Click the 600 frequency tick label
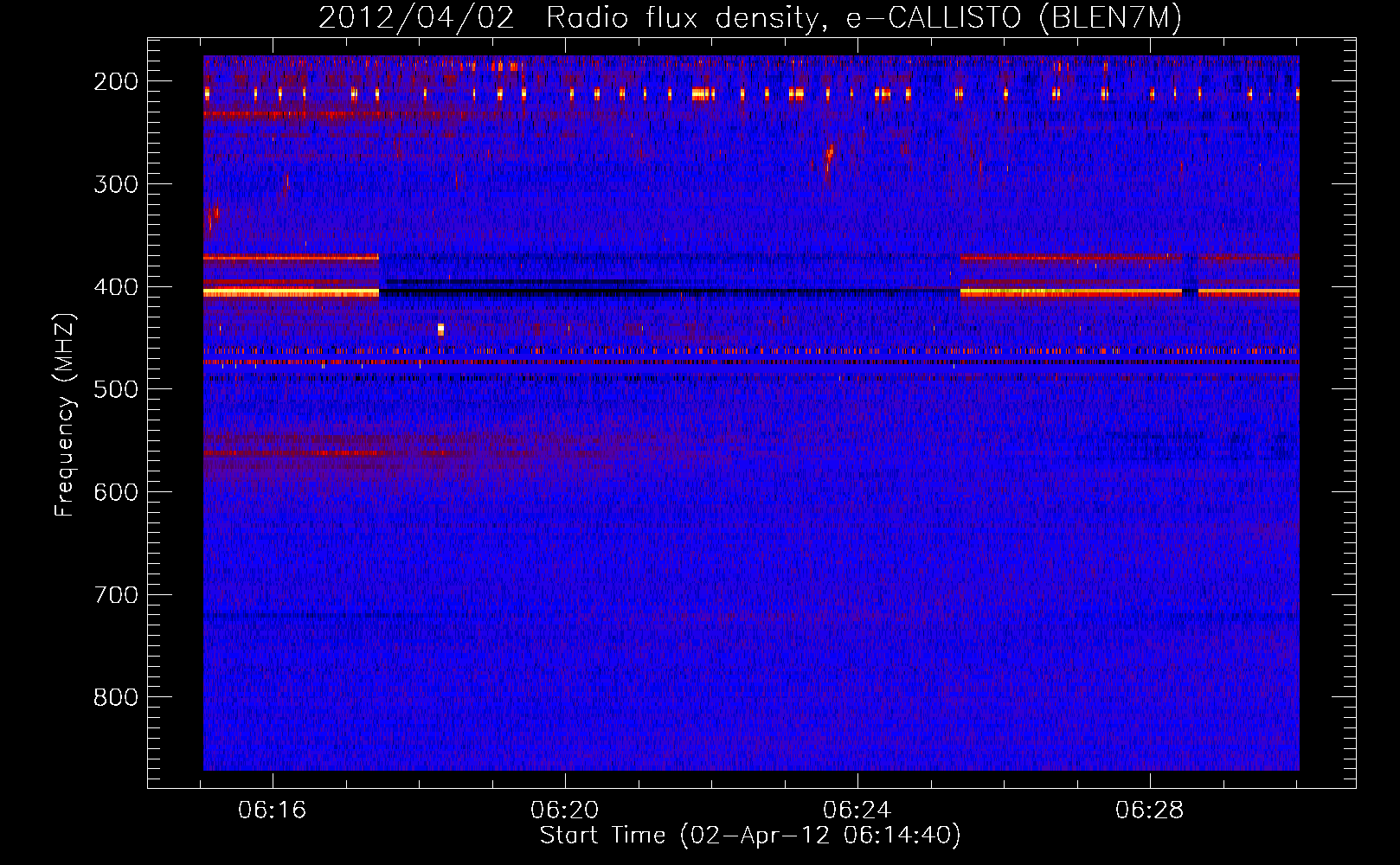The height and width of the screenshot is (865, 1400). [116, 492]
